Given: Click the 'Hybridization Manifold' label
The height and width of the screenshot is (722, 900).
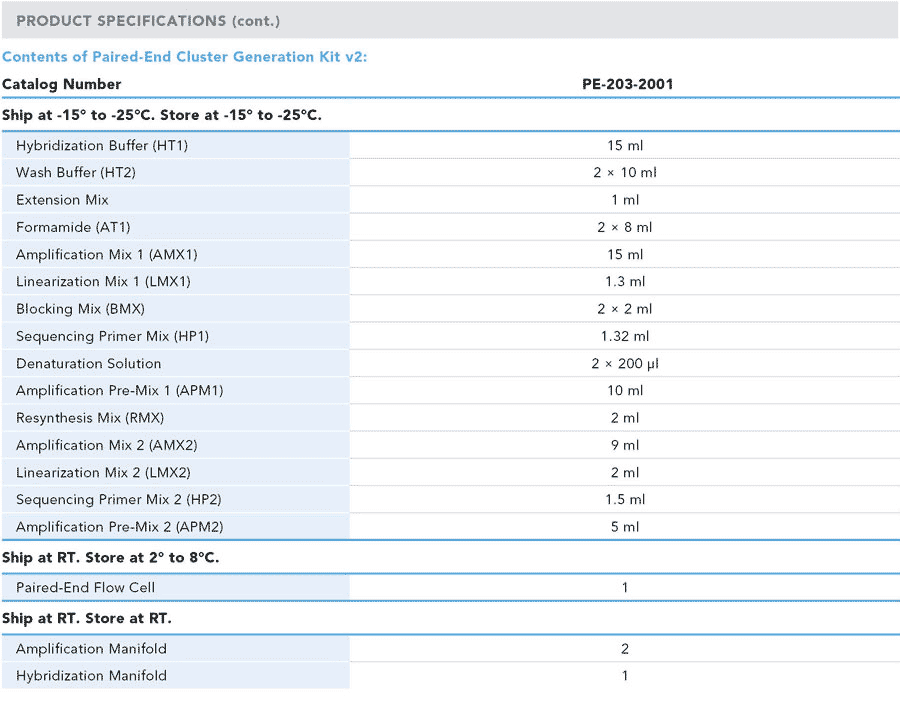Looking at the screenshot, I should [x=91, y=676].
